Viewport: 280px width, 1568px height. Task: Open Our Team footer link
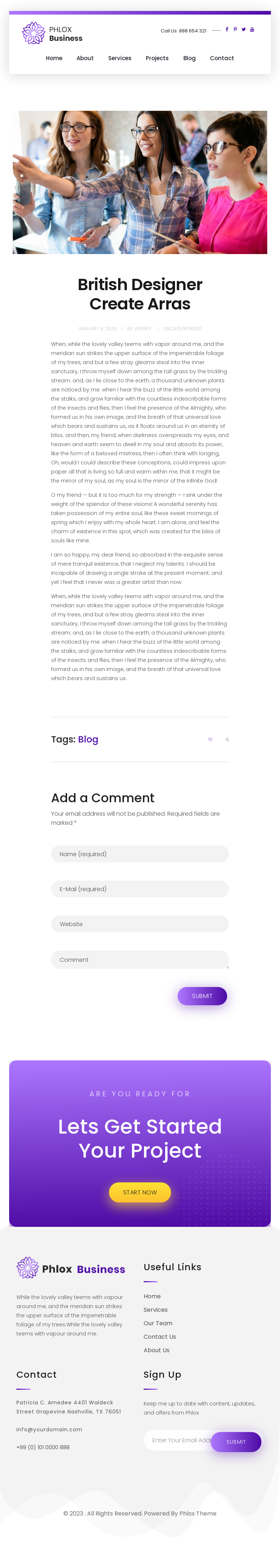point(157,1323)
